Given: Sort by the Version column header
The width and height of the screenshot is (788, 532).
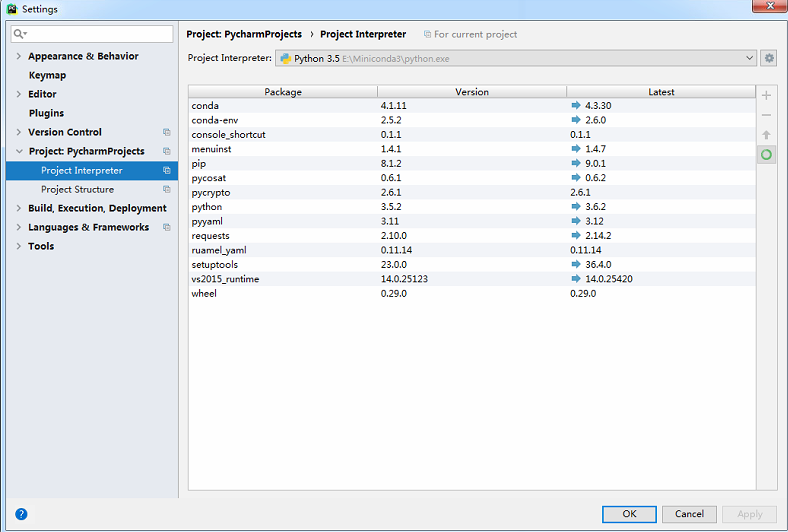Looking at the screenshot, I should (x=472, y=92).
